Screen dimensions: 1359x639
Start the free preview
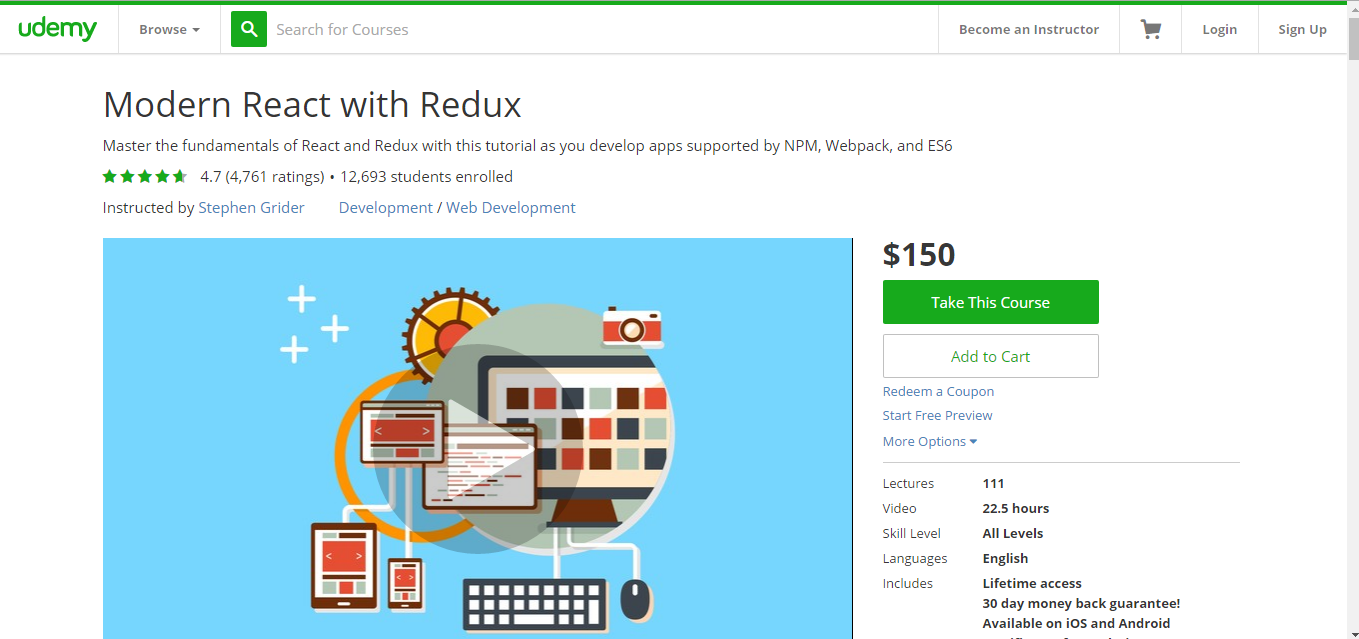[x=937, y=415]
